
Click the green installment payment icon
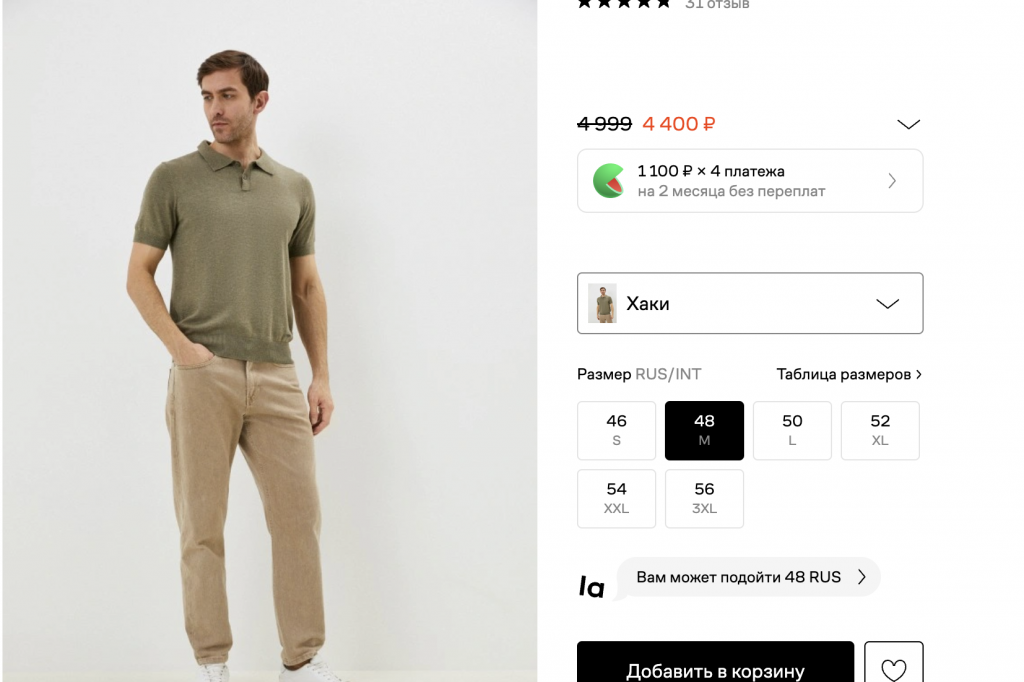coord(608,181)
